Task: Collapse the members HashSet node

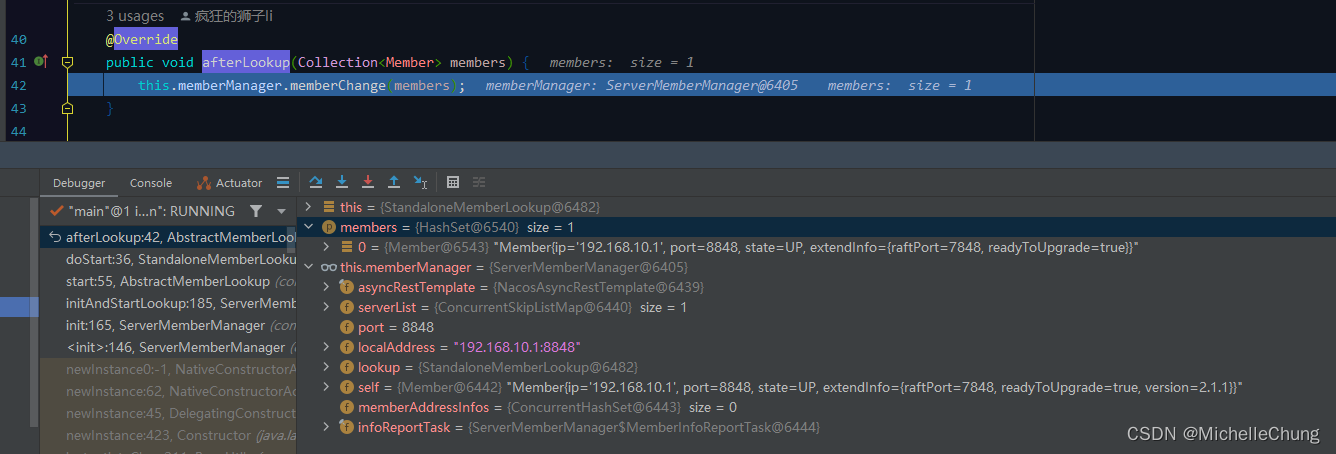Action: [309, 227]
